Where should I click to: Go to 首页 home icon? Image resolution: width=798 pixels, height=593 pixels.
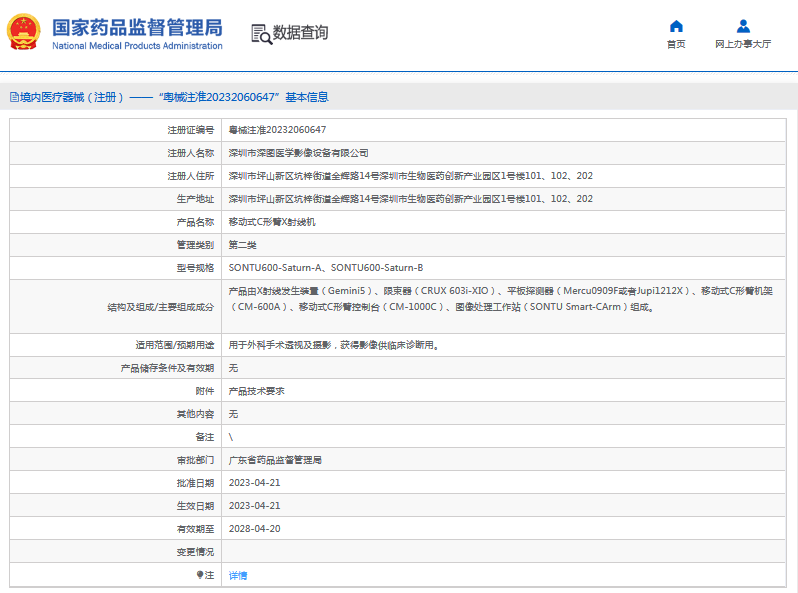tap(676, 26)
